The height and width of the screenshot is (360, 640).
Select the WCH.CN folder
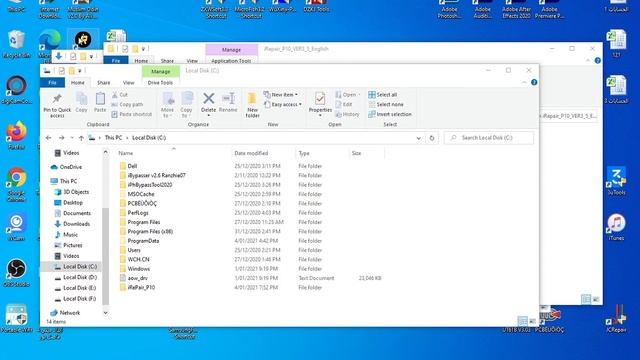tap(138, 259)
